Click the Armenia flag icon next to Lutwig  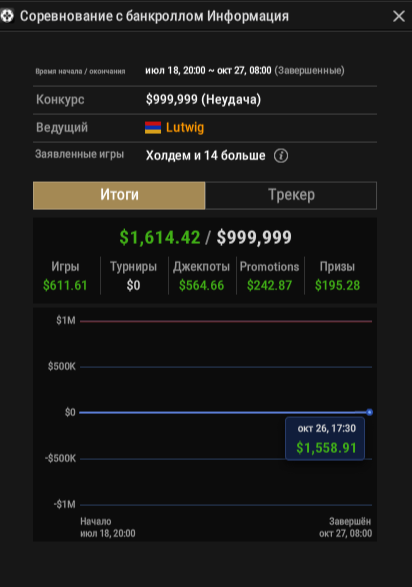click(x=153, y=128)
